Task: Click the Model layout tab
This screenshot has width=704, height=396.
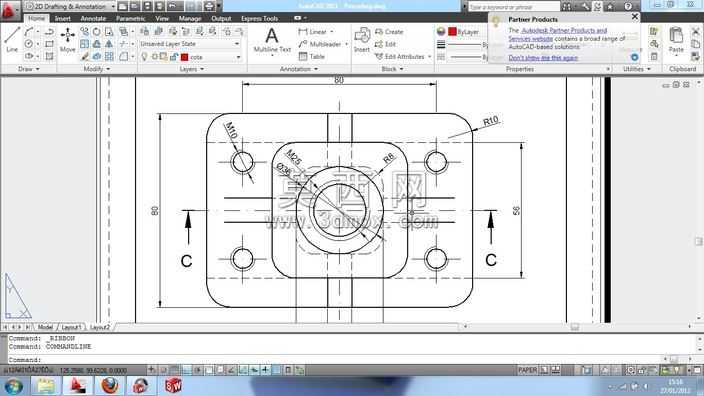Action: (x=45, y=327)
